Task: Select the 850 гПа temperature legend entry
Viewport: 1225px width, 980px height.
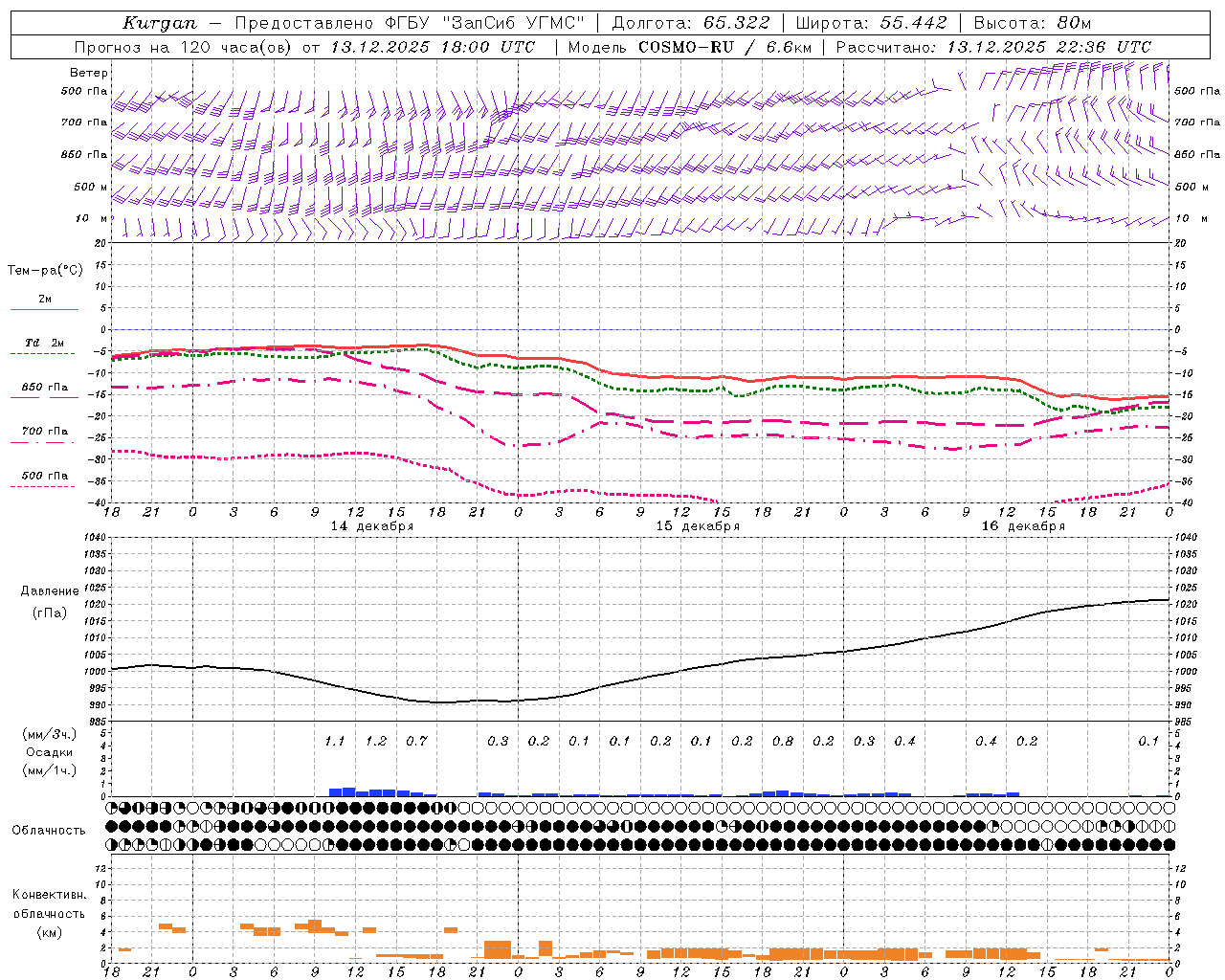Action: click(x=45, y=388)
